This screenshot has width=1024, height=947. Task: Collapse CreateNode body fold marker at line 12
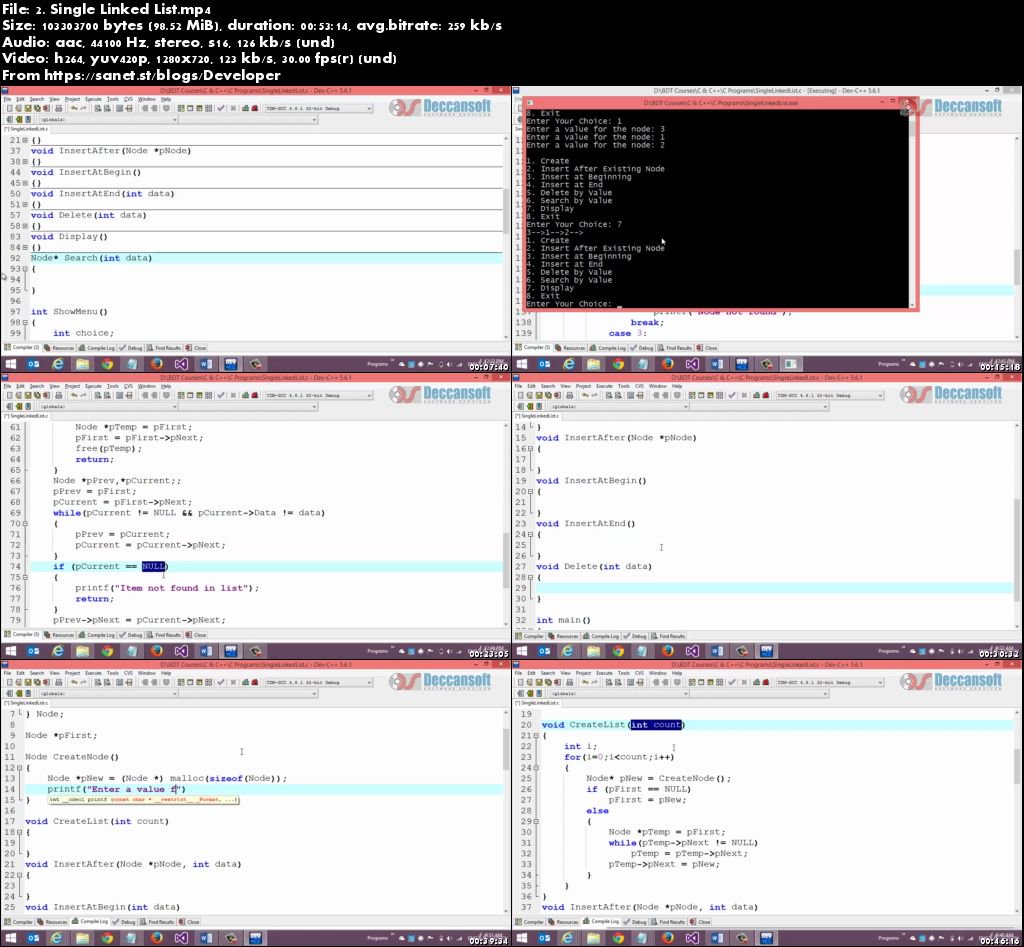click(x=20, y=767)
